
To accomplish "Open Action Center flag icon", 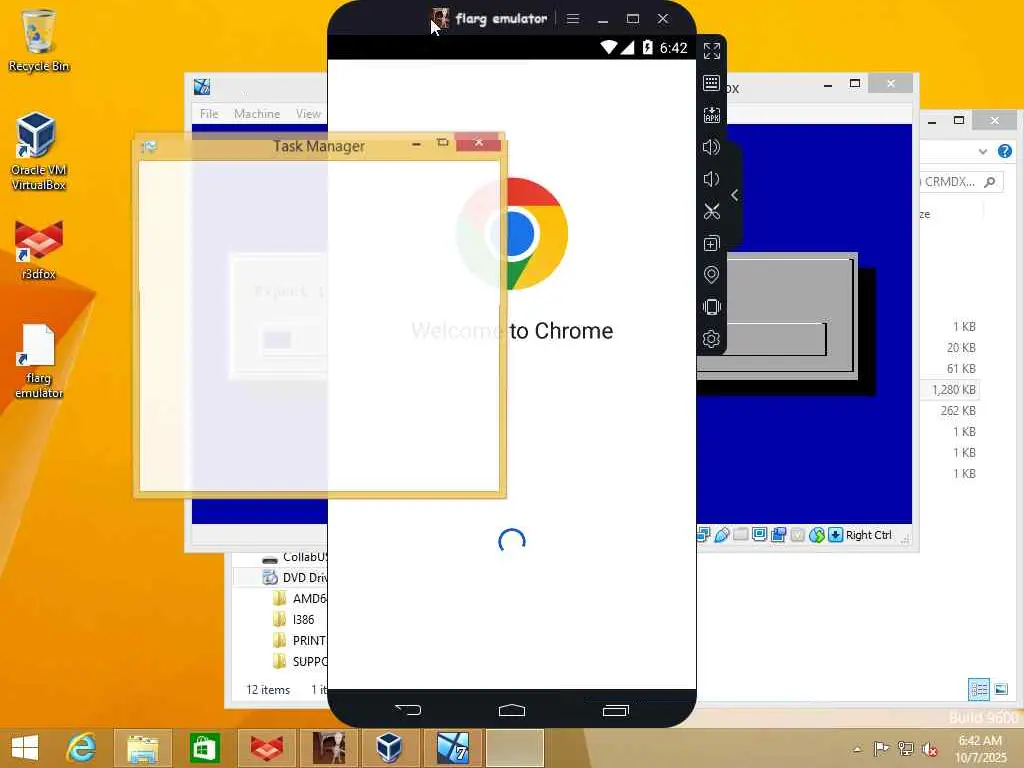I will tap(881, 749).
